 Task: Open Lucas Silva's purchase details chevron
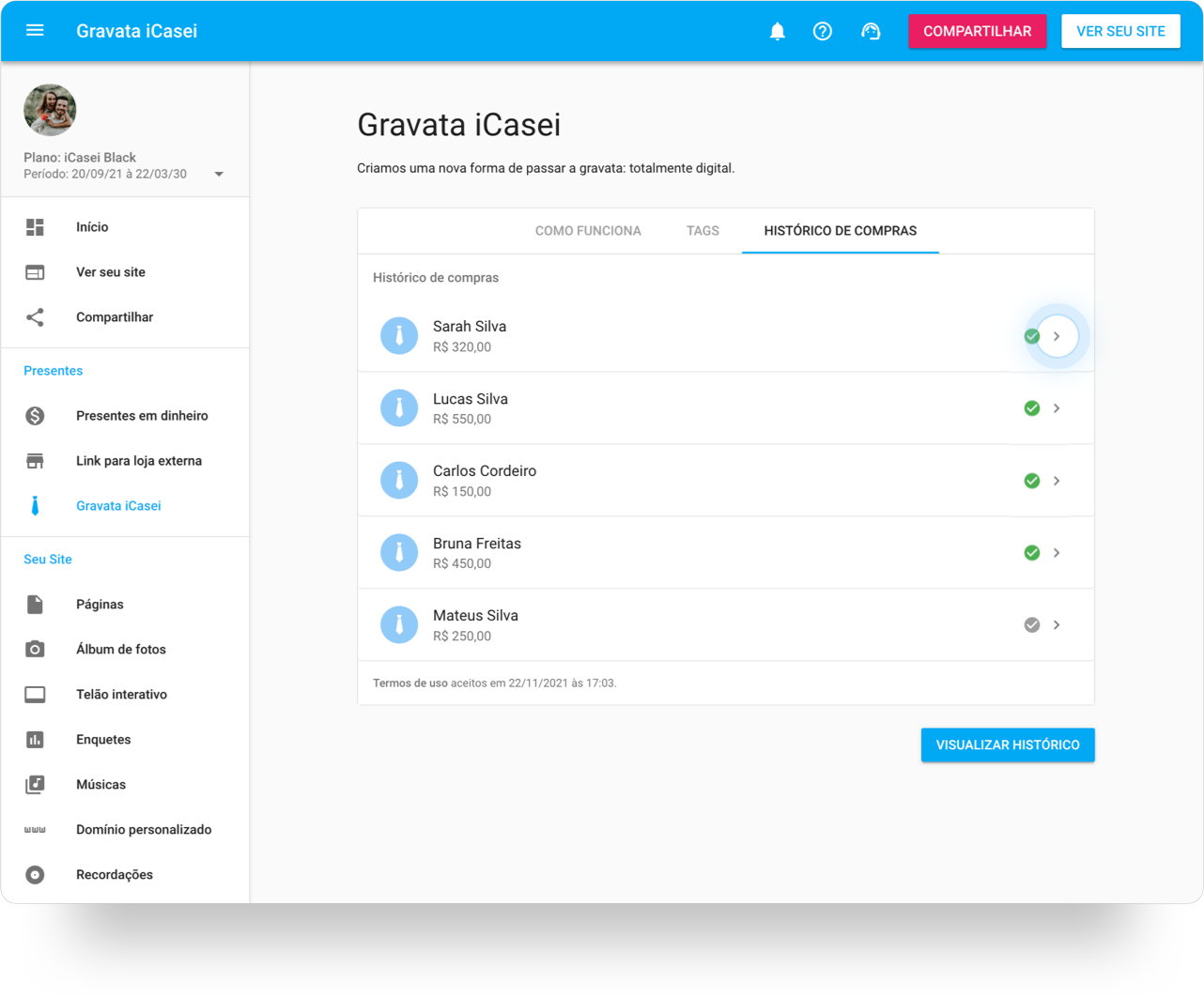pyautogui.click(x=1057, y=408)
